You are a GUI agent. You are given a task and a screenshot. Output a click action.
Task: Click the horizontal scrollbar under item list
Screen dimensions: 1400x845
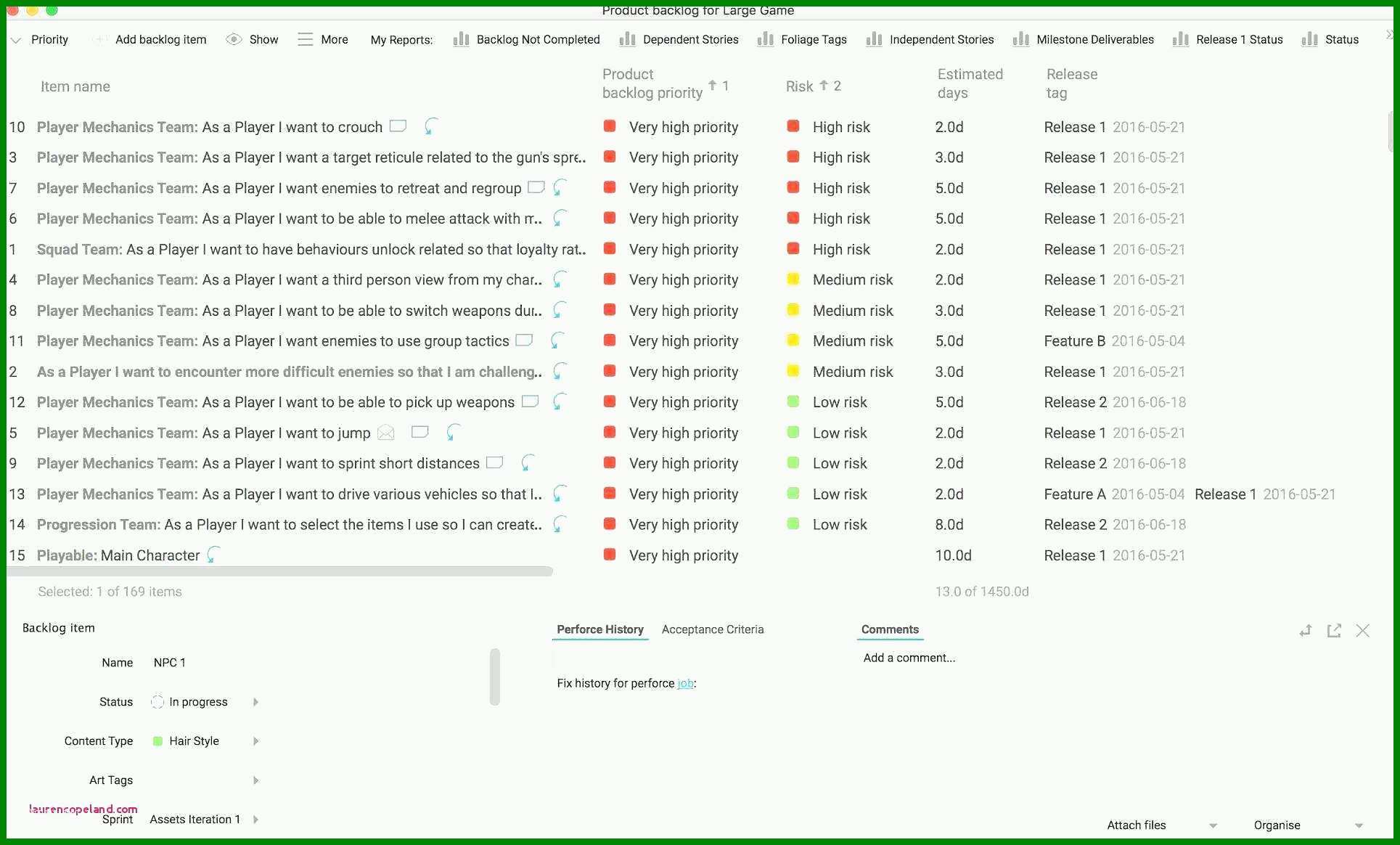[280, 571]
